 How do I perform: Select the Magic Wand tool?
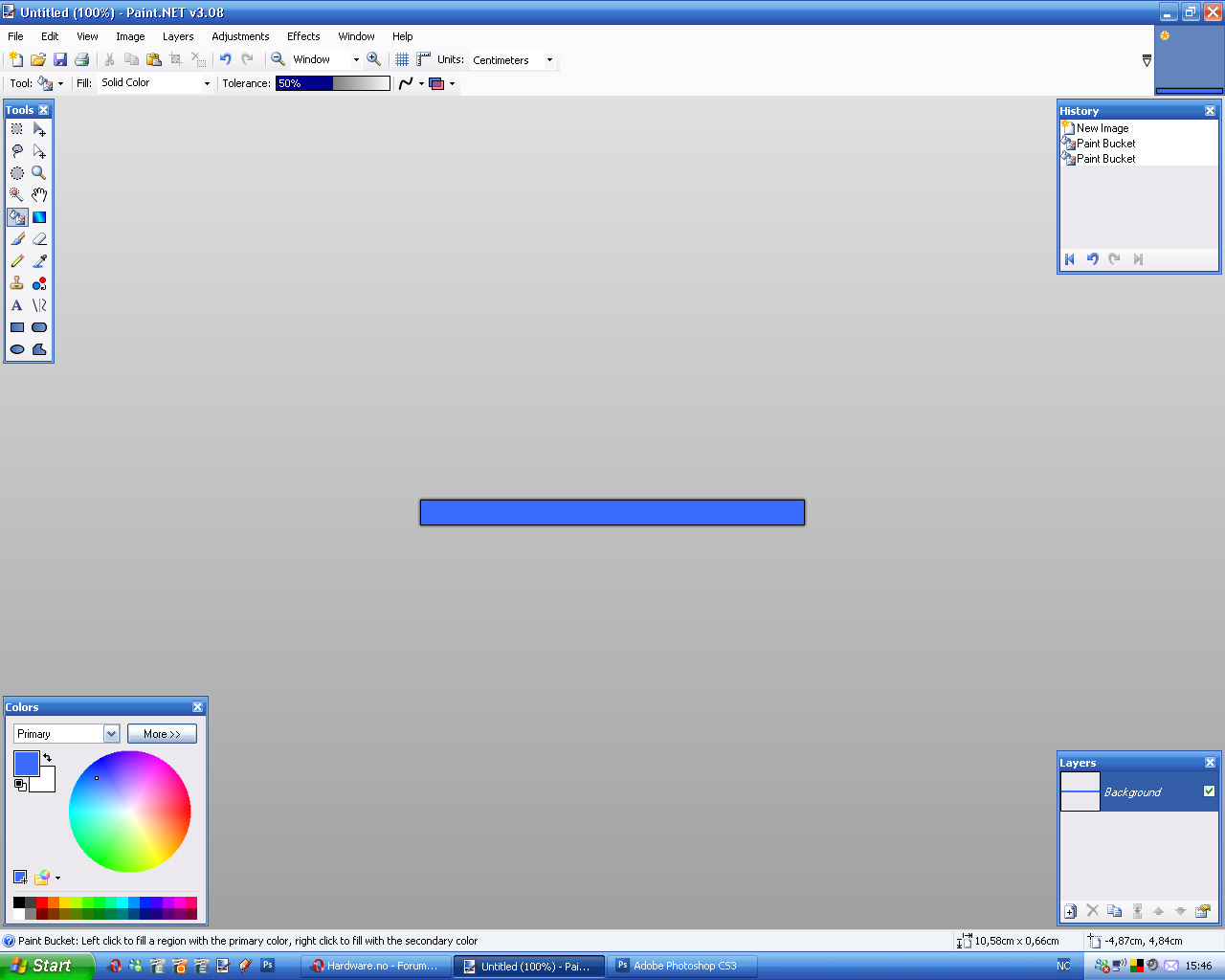[17, 194]
